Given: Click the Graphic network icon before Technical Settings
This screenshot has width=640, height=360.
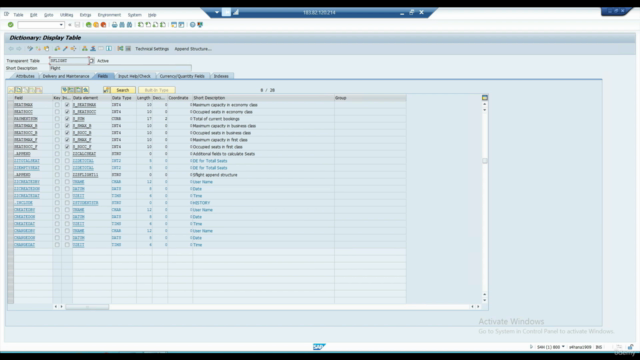Looking at the screenshot, I should tap(120, 49).
